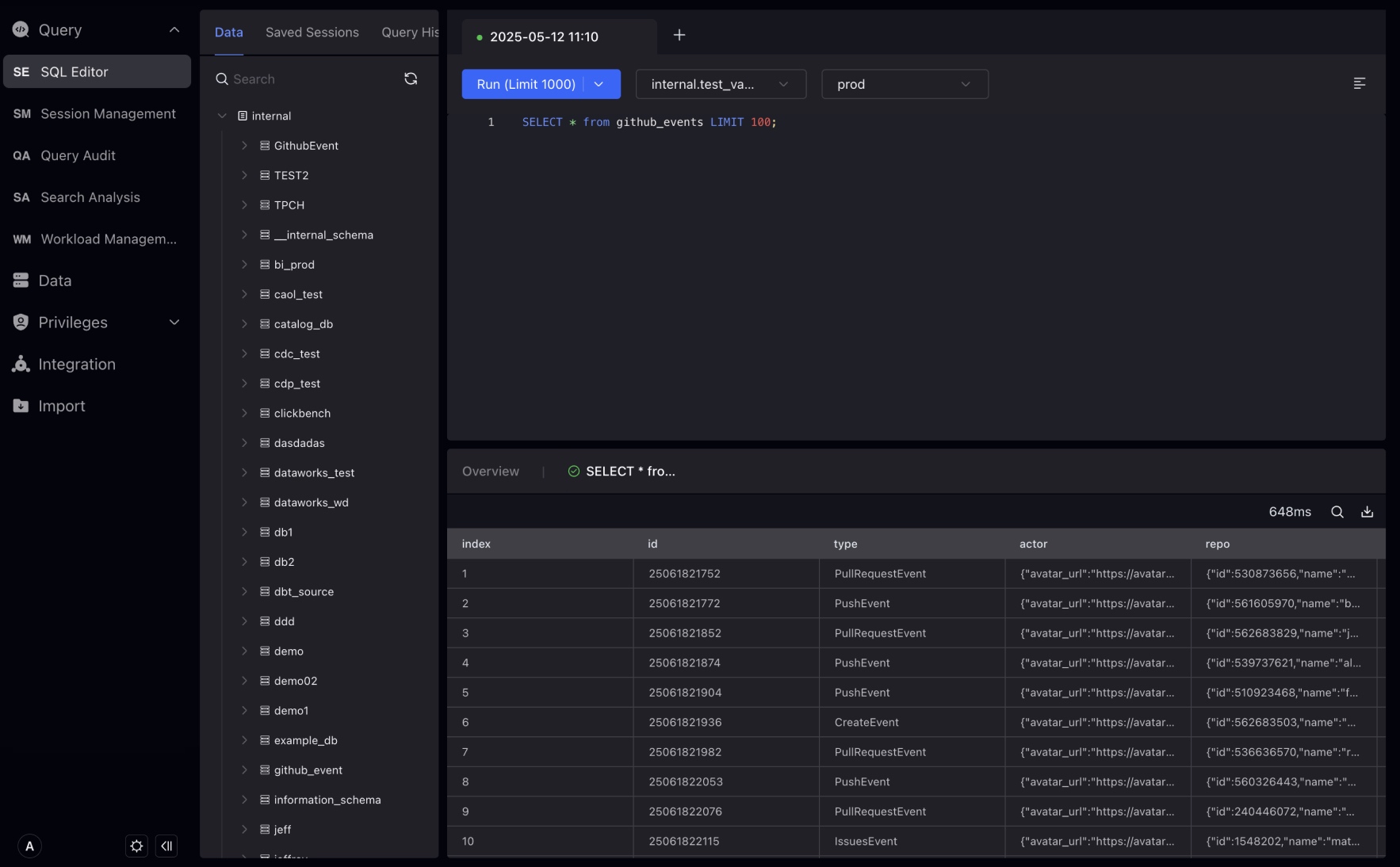The width and height of the screenshot is (1400, 867).
Task: Switch to the Overview results tab
Action: tap(490, 471)
